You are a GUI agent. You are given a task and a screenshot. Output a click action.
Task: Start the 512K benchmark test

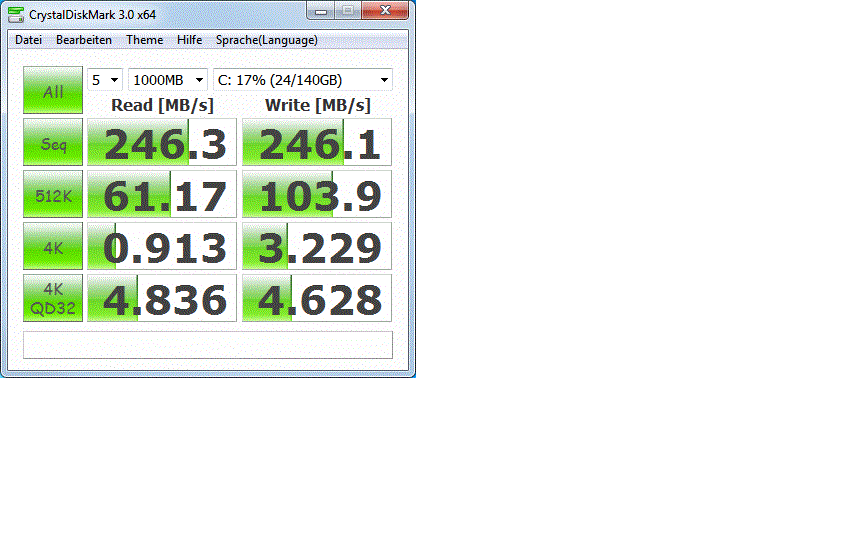point(53,194)
